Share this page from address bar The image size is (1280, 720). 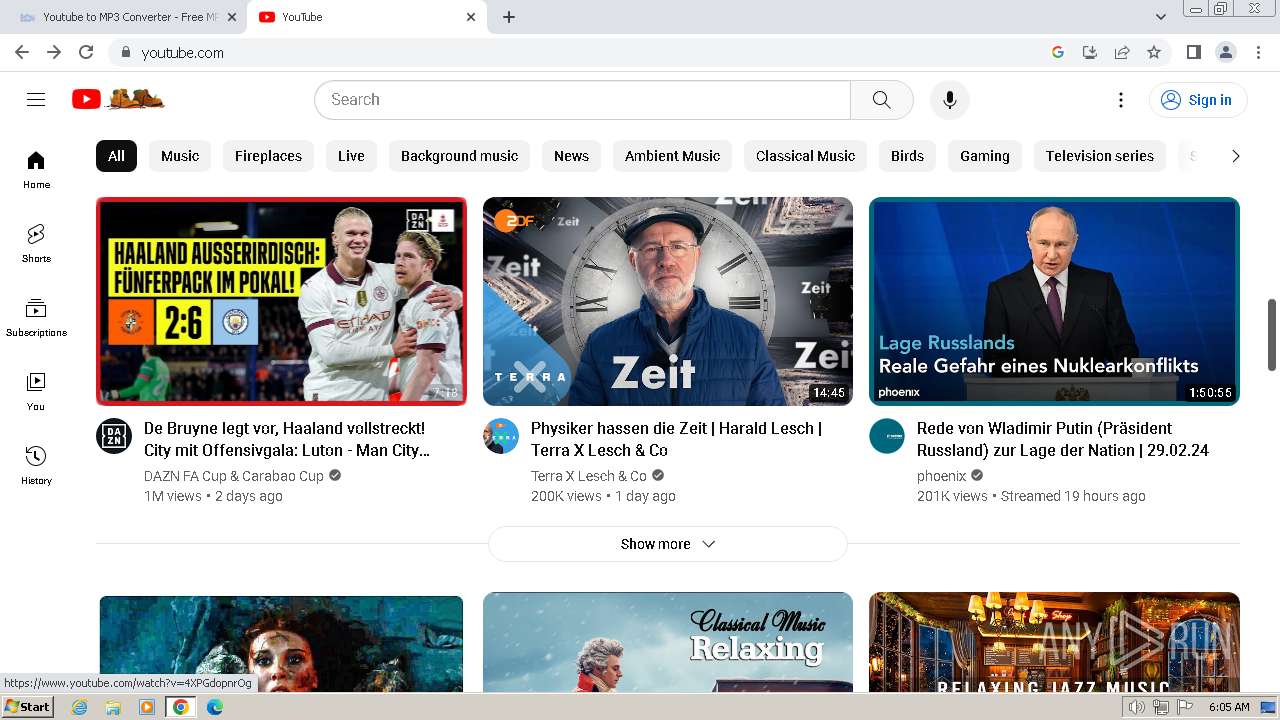pos(1122,52)
